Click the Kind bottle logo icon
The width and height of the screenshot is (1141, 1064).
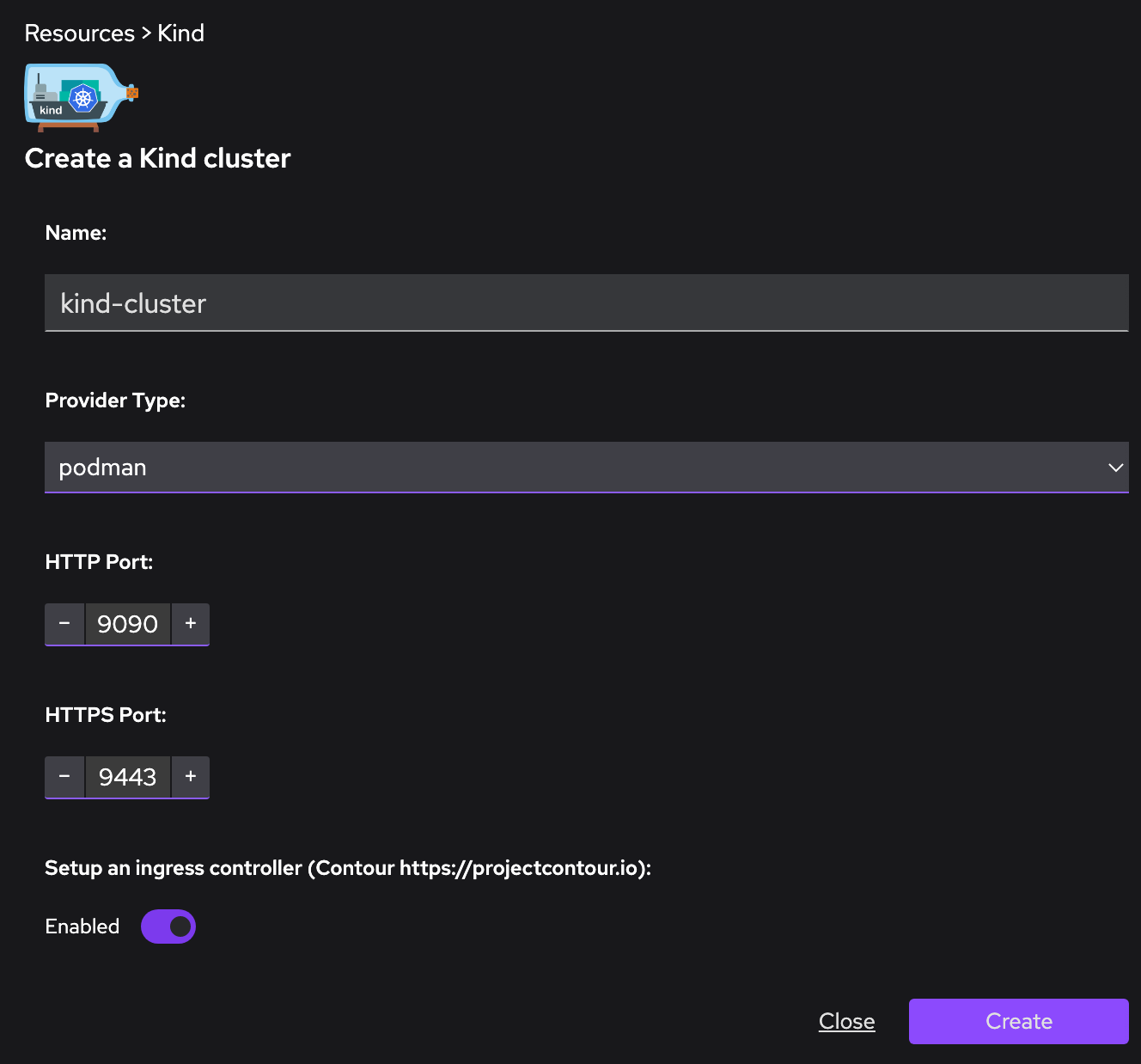coord(81,97)
